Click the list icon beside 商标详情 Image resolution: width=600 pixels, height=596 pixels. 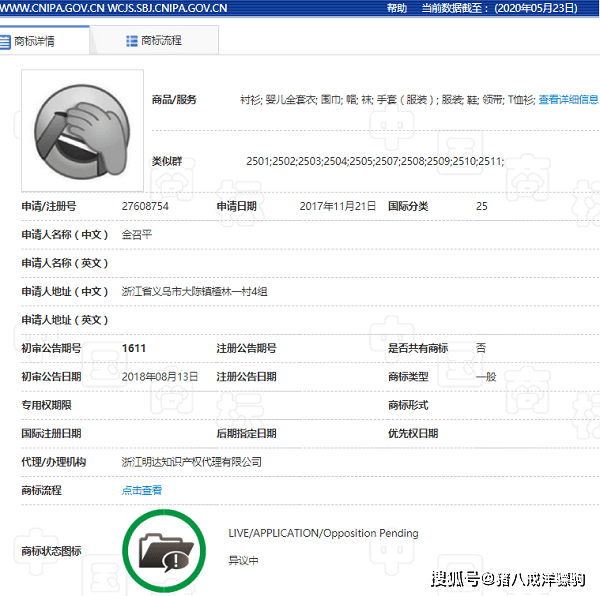click(x=5, y=41)
